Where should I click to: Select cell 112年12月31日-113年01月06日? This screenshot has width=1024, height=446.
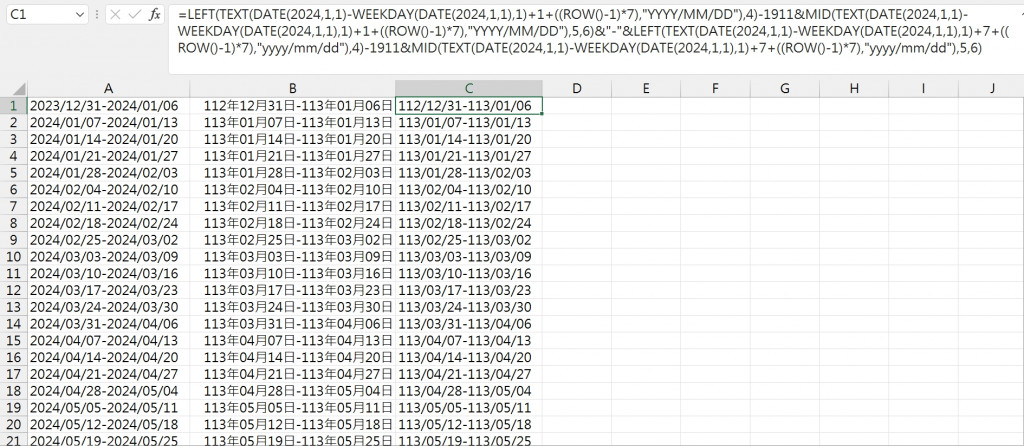[293, 105]
